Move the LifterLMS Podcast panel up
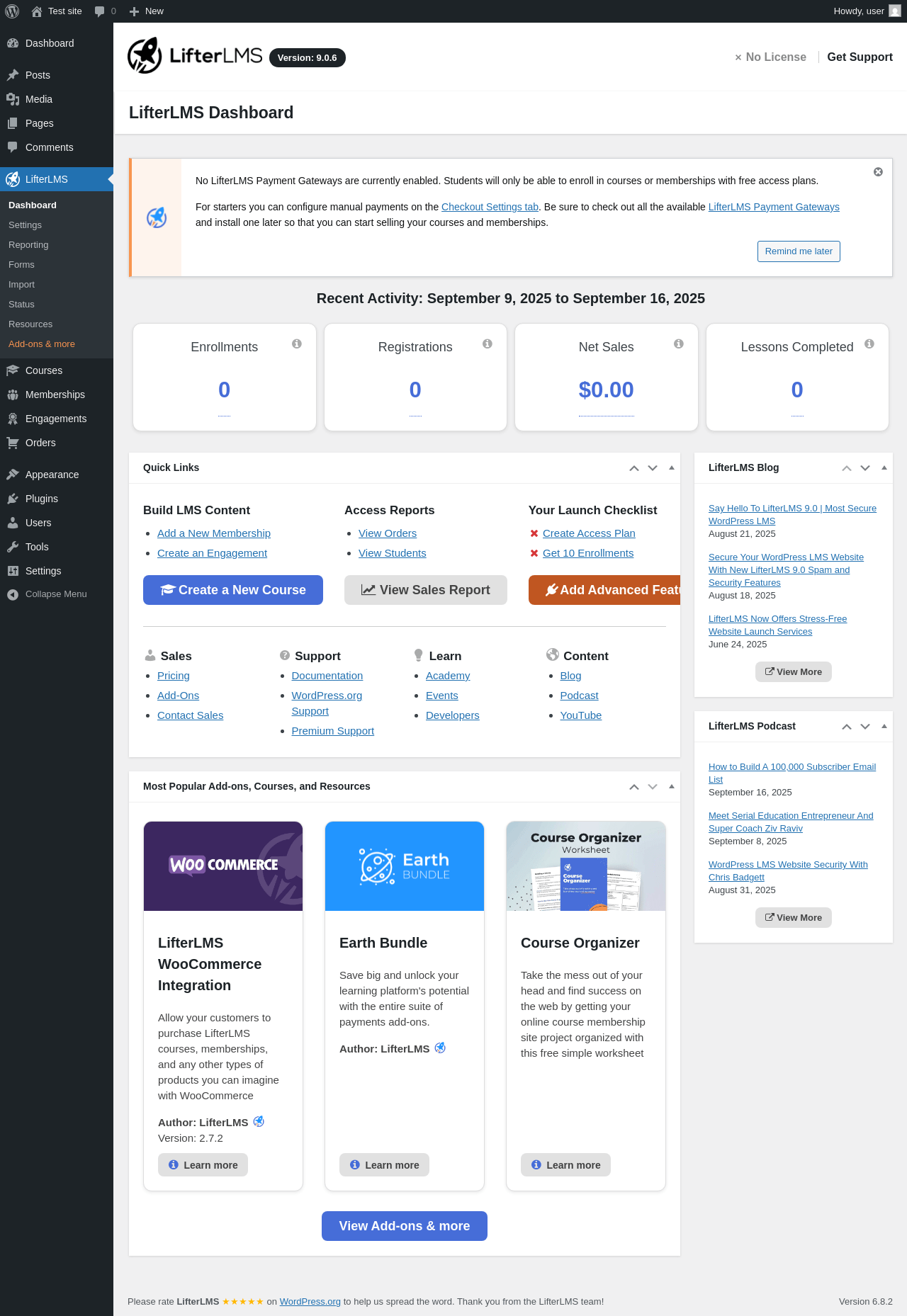Image resolution: width=907 pixels, height=1316 pixels. 847,727
